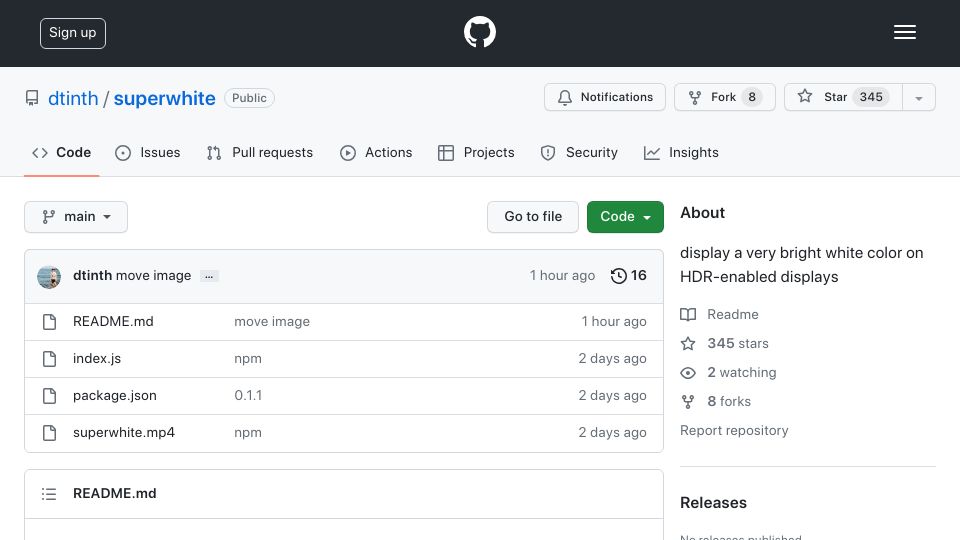The height and width of the screenshot is (540, 960).
Task: Click file icon next to superwhite.mp4
Action: click(x=50, y=433)
